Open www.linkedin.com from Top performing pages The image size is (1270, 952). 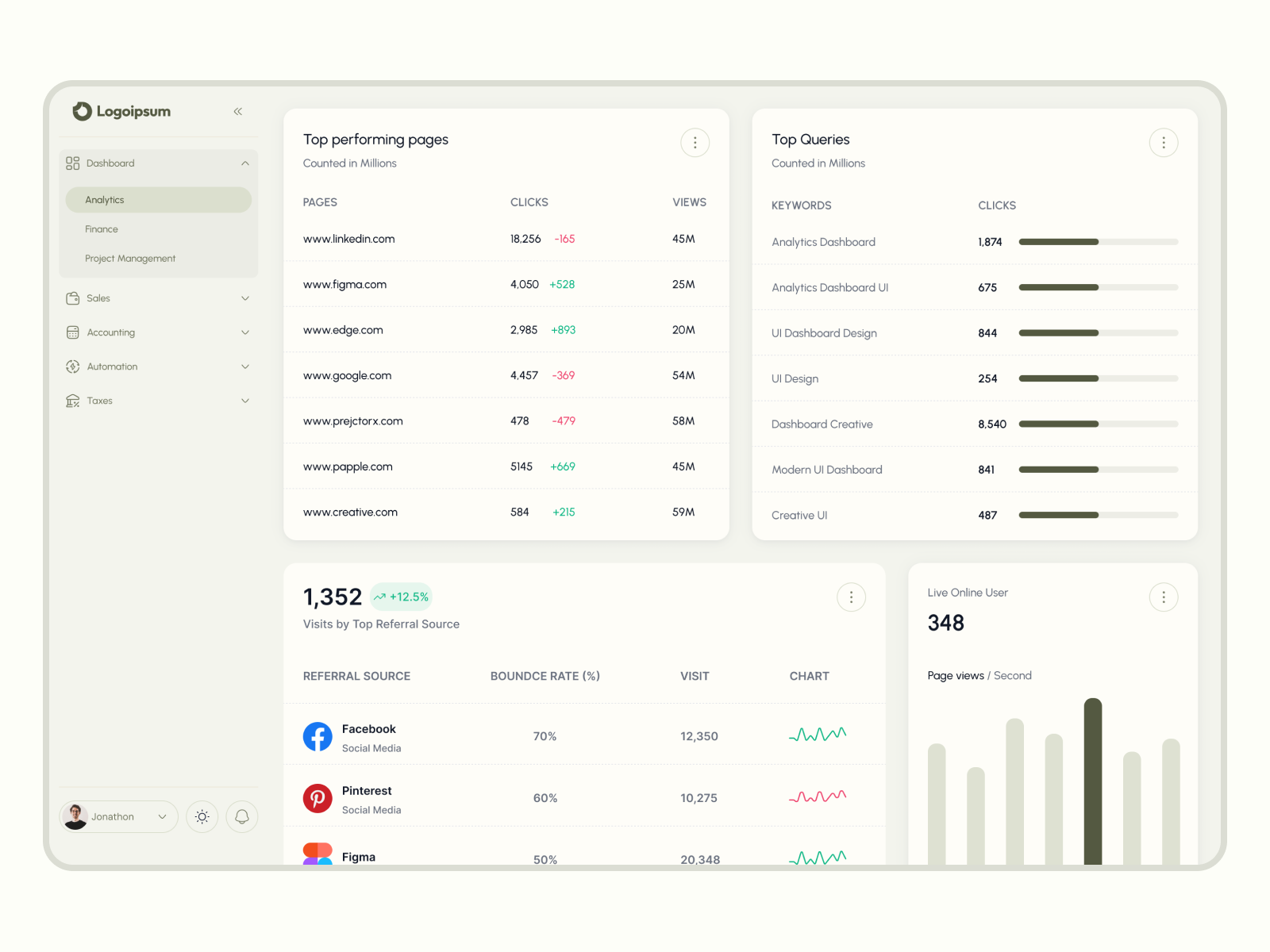coord(348,238)
